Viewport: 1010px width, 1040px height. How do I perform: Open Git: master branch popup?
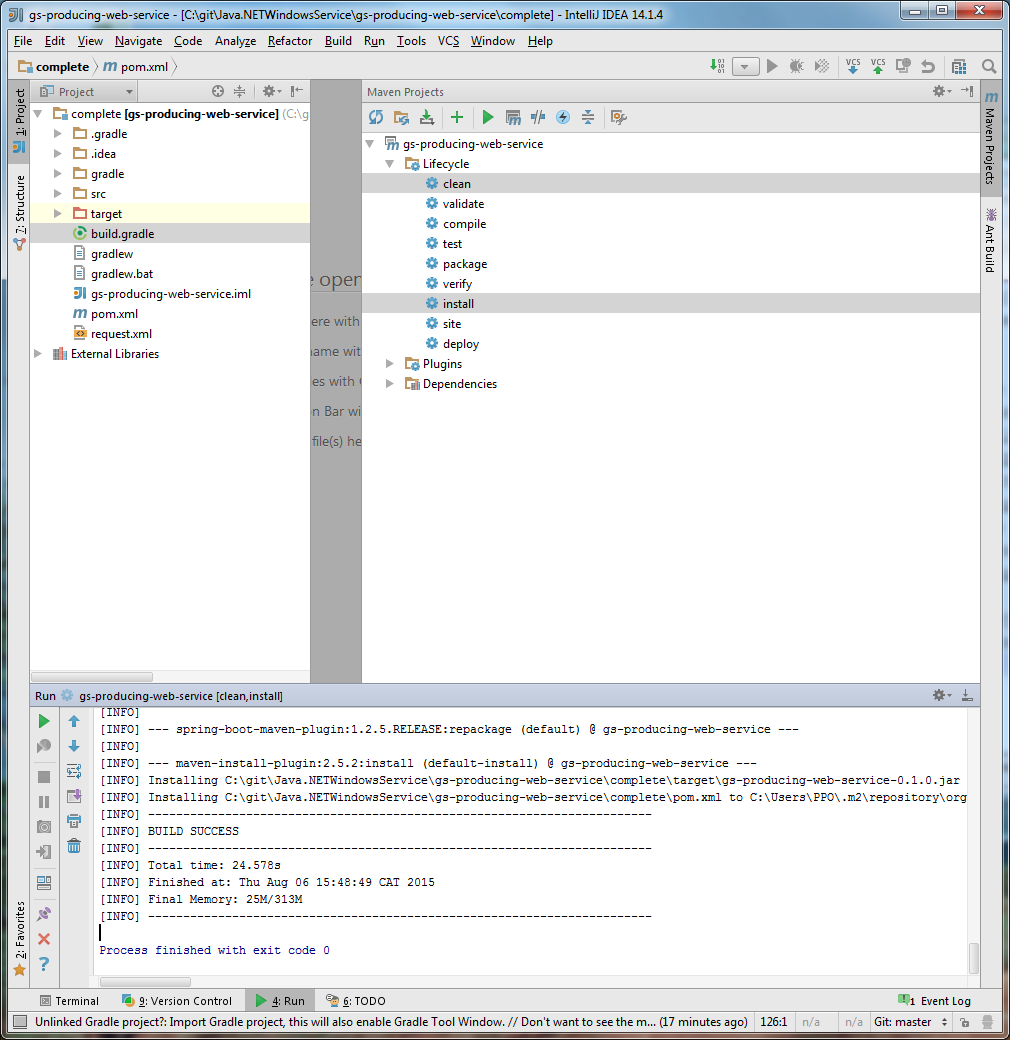click(x=910, y=1022)
